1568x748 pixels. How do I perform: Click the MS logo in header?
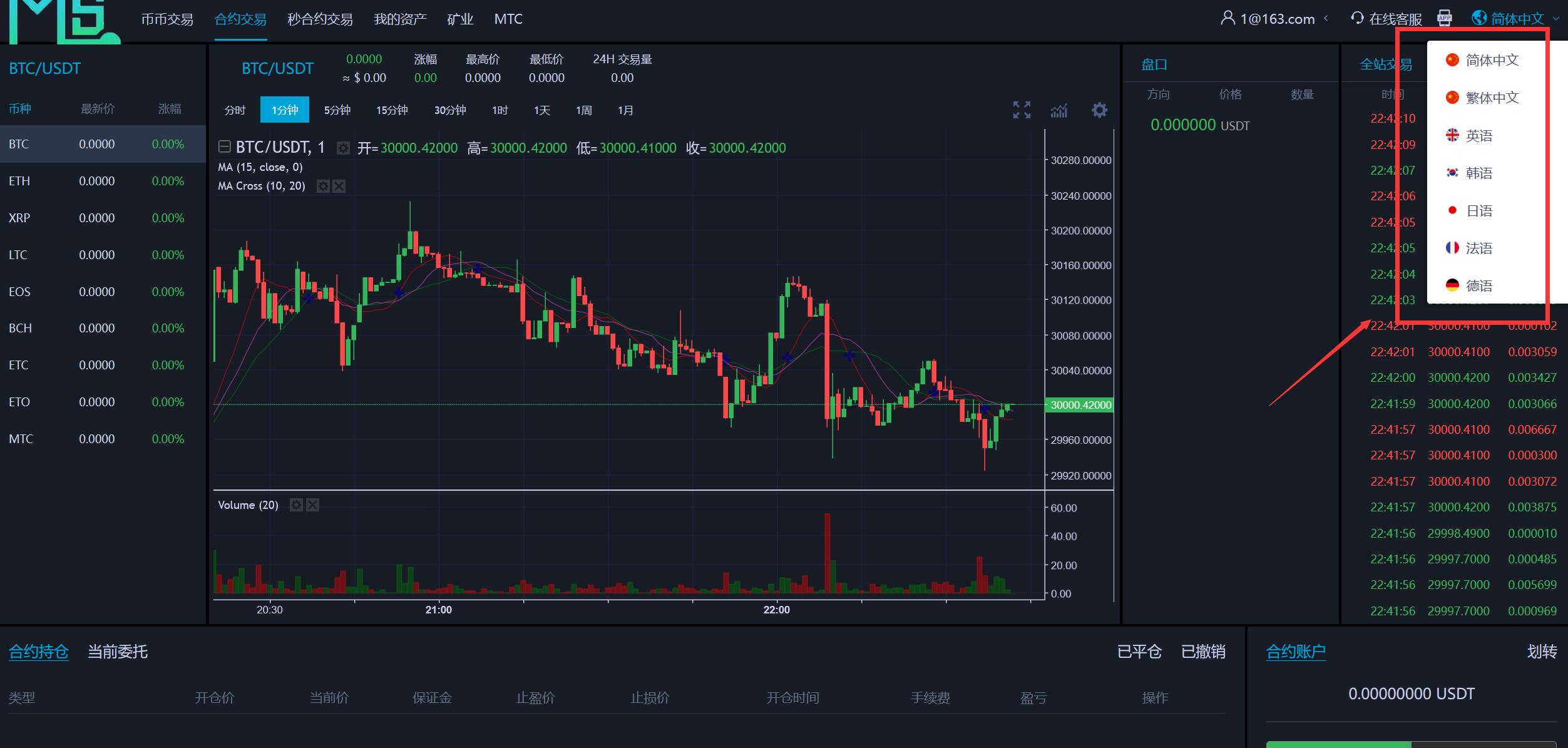(x=64, y=21)
